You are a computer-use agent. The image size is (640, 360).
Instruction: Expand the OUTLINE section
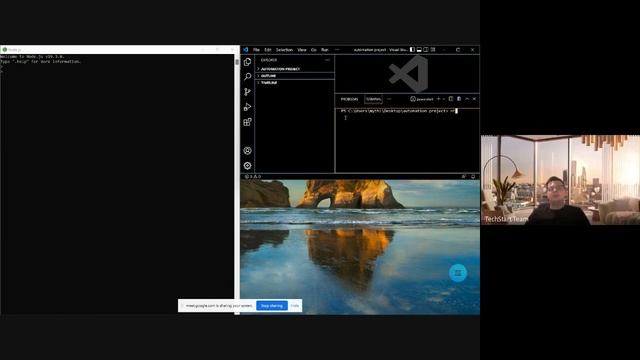(295, 76)
